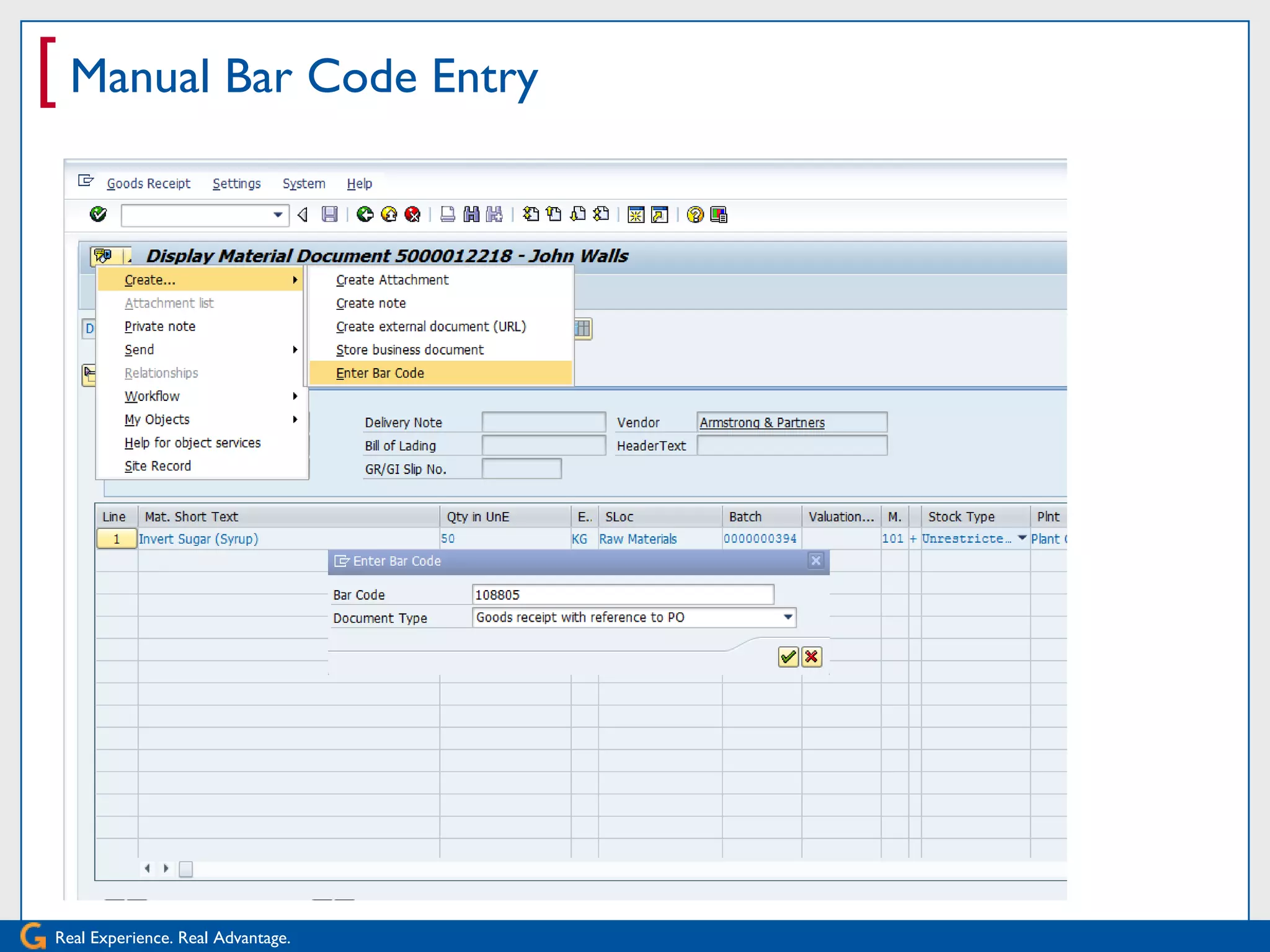This screenshot has height=952, width=1270.
Task: Close the Enter Bar Code dialog
Action: (816, 560)
